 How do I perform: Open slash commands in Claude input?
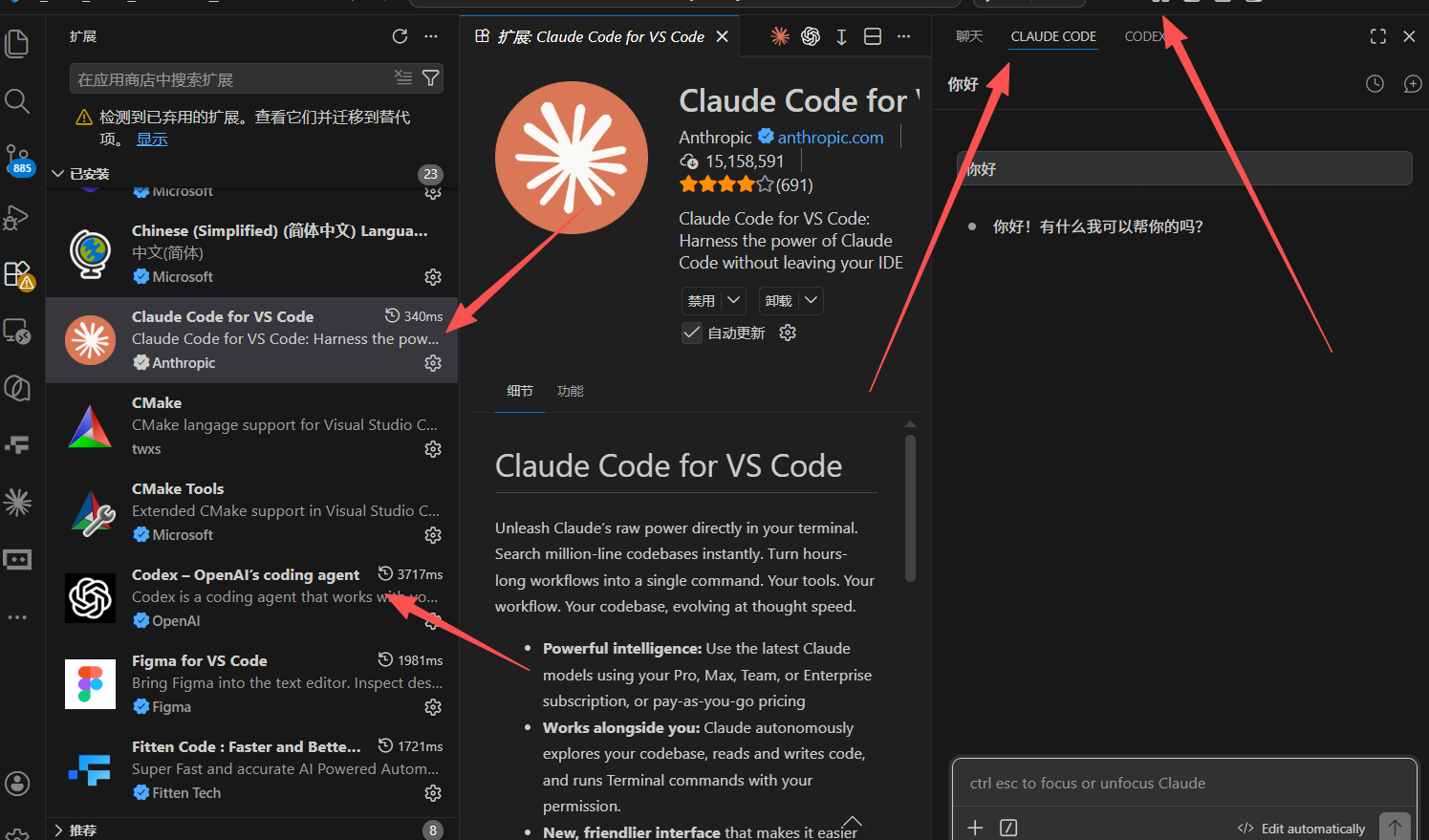(1008, 828)
